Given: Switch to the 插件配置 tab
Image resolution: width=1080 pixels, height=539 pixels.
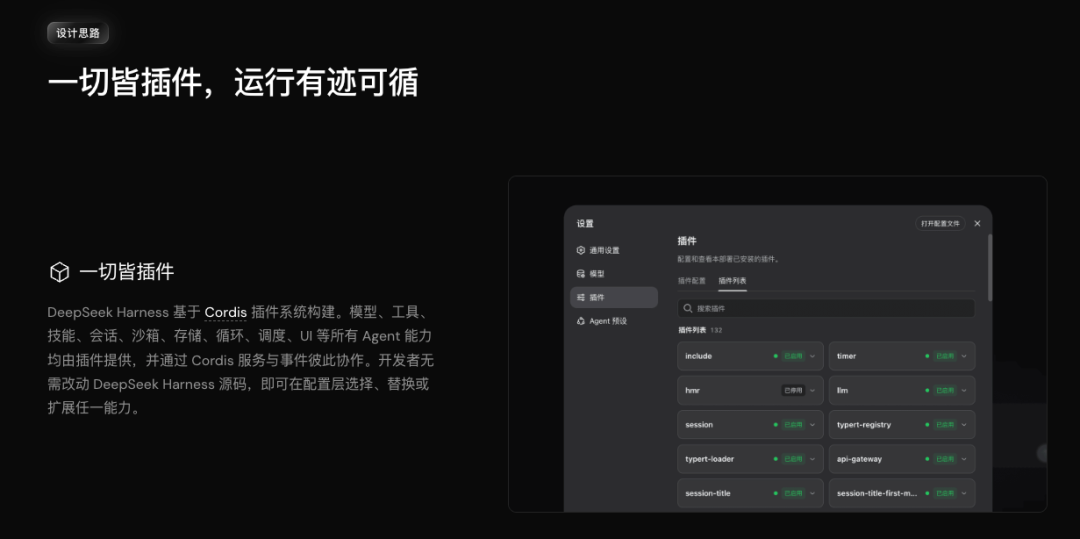Looking at the screenshot, I should pyautogui.click(x=692, y=281).
